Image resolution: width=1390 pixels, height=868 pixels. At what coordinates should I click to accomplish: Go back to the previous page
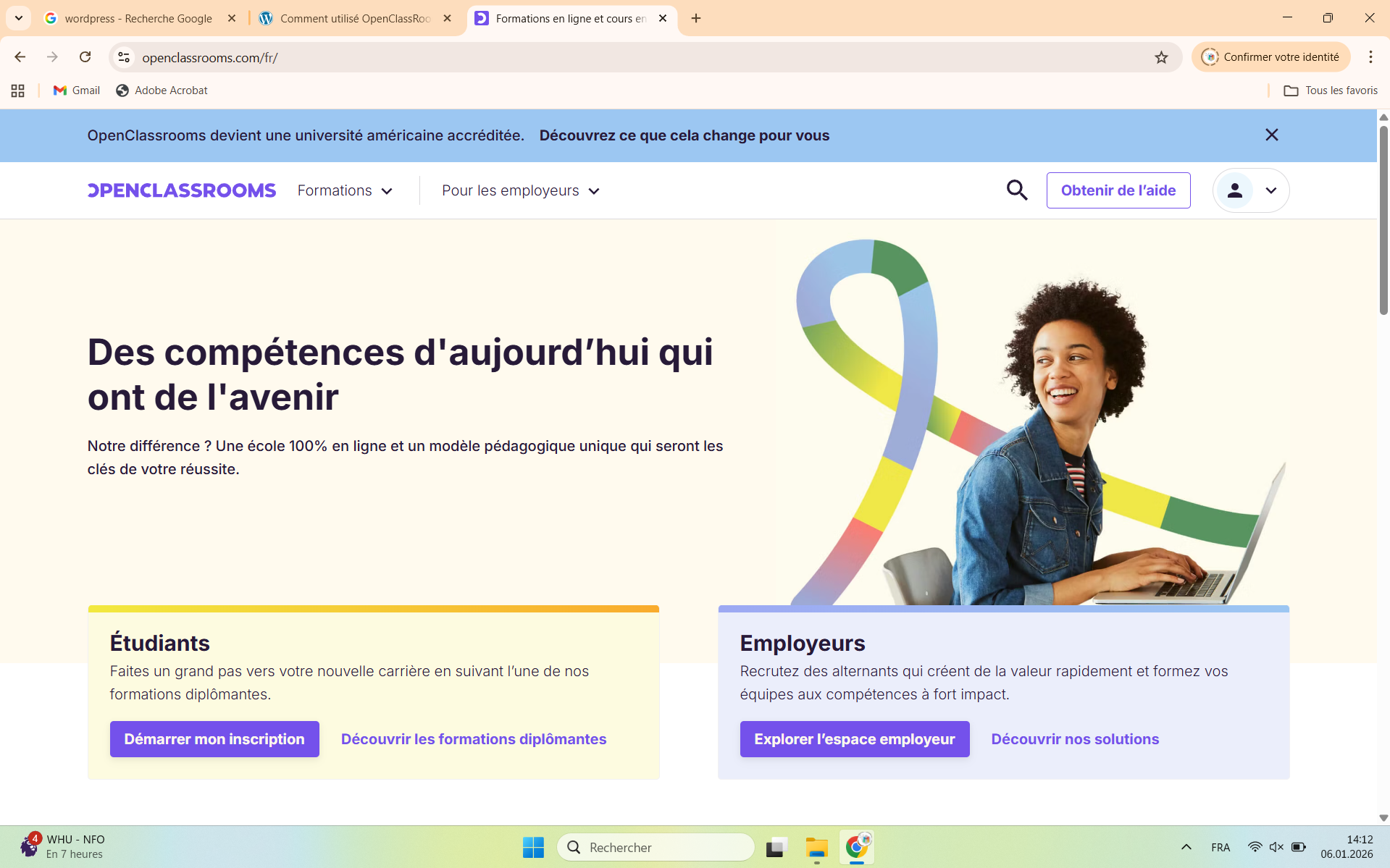20,57
